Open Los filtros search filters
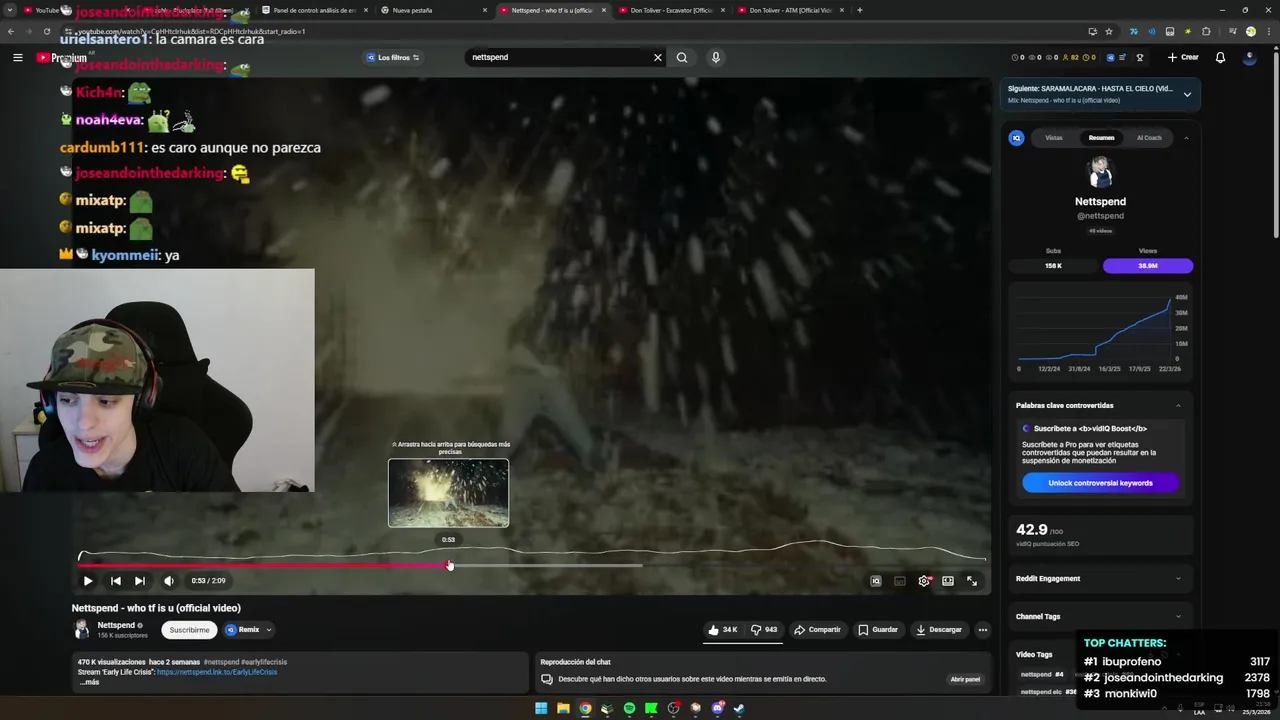The image size is (1280, 720). 393,58
